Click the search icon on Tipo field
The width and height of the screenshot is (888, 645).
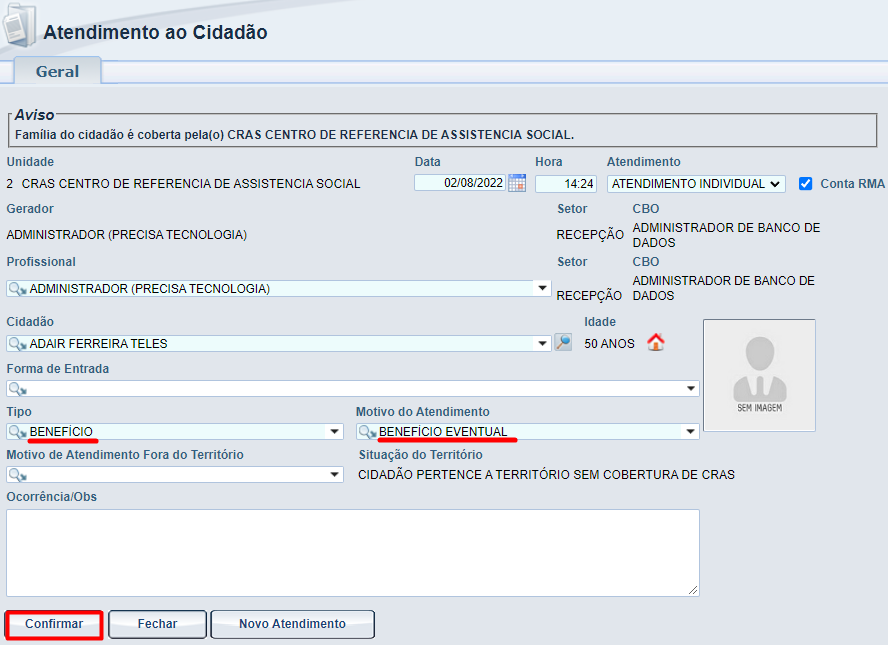(14, 432)
